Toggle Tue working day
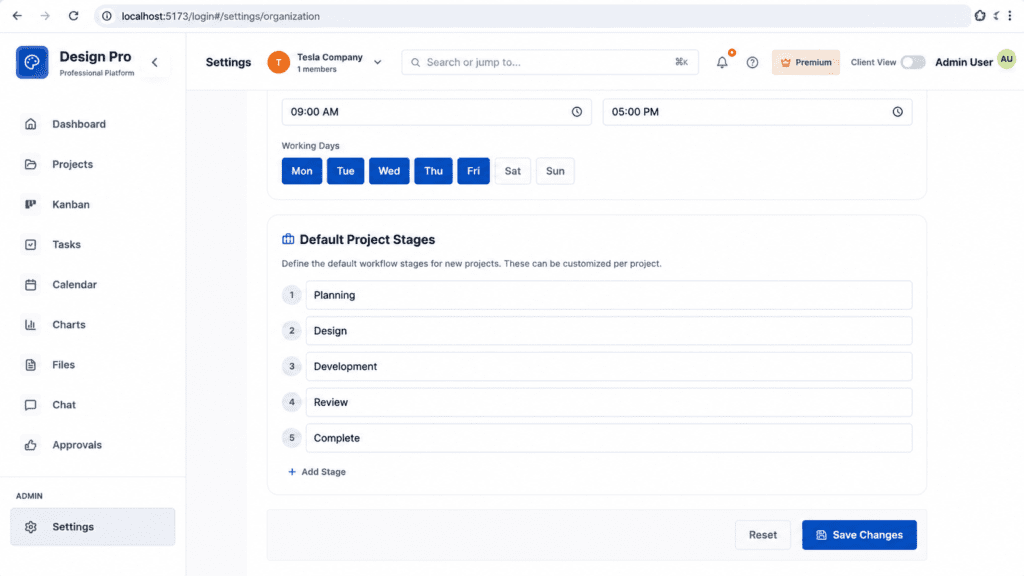The width and height of the screenshot is (1024, 576). click(345, 171)
